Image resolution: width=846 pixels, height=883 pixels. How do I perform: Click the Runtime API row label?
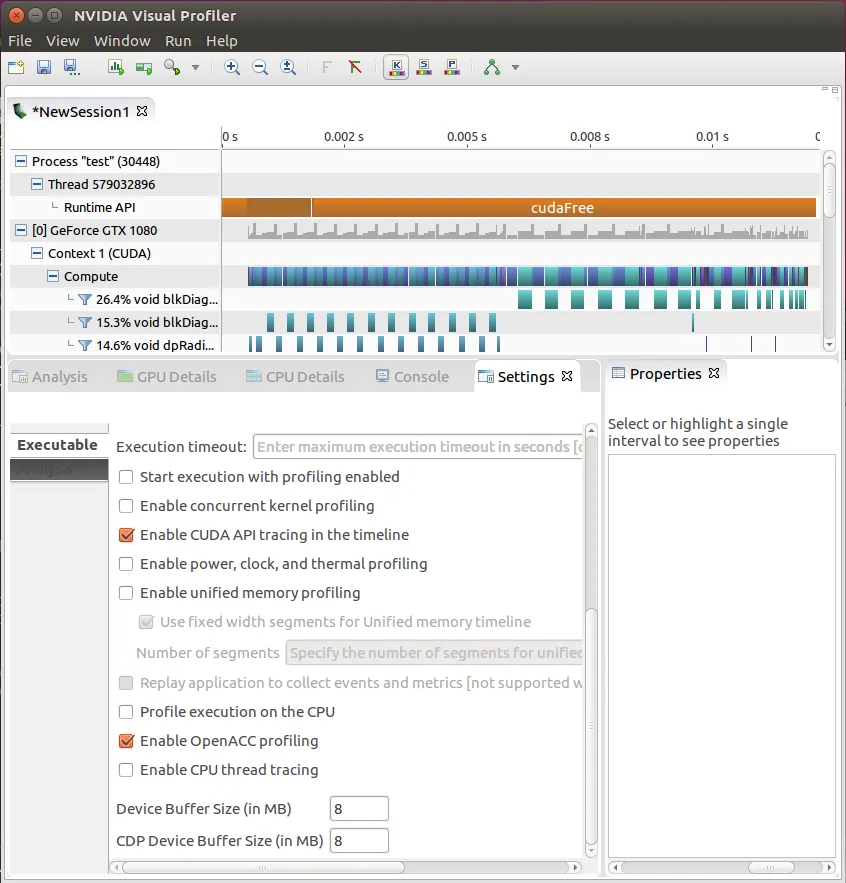coord(100,207)
